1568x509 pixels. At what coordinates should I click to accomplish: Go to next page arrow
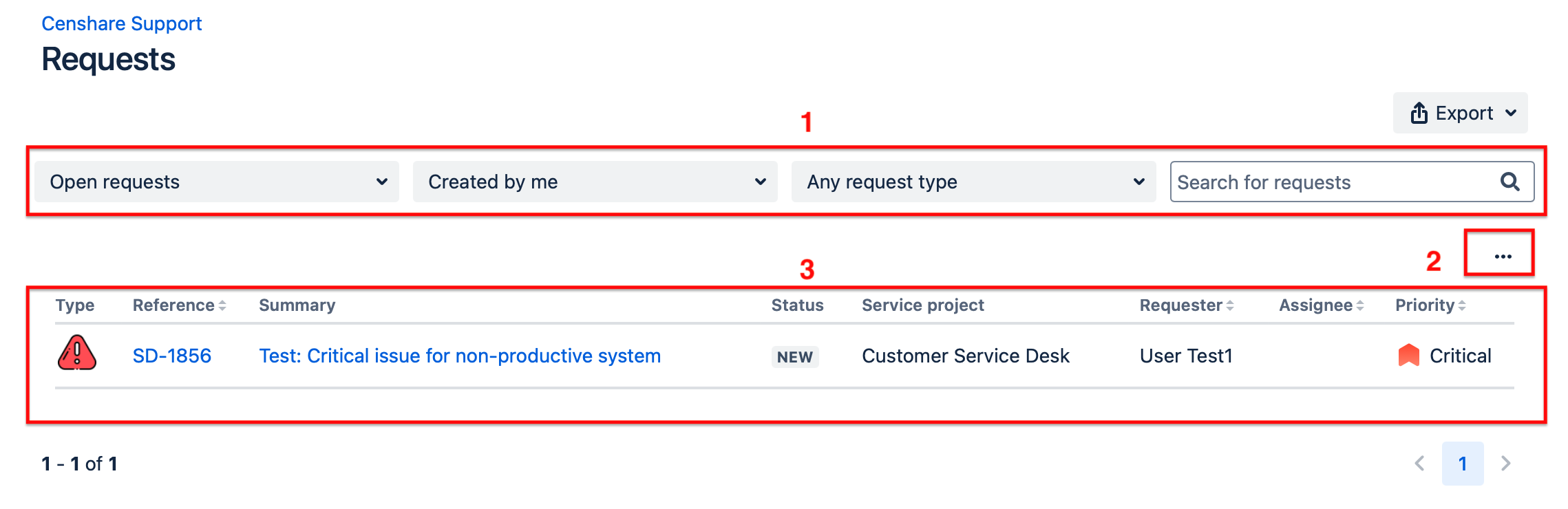1505,464
